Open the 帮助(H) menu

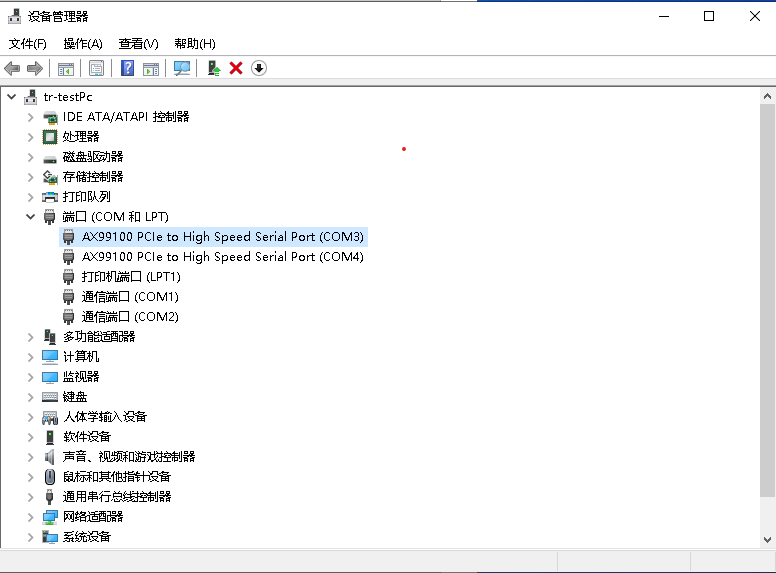click(x=194, y=44)
